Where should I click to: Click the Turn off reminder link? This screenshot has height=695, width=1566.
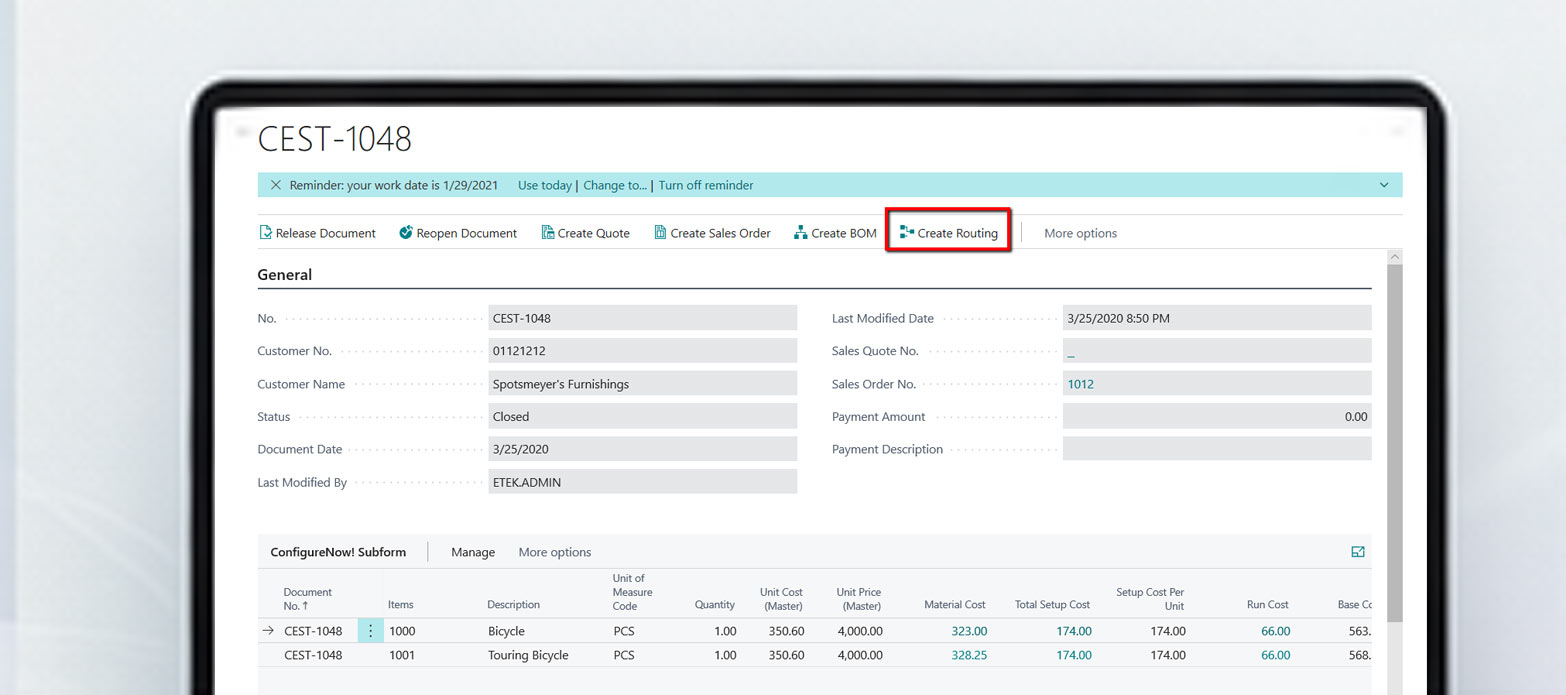point(705,185)
